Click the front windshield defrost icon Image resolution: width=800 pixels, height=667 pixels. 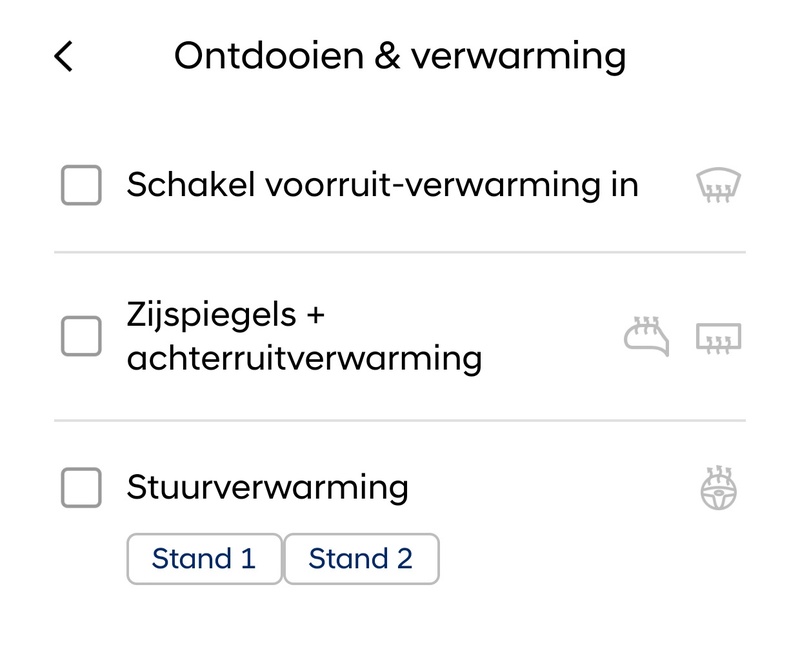719,186
